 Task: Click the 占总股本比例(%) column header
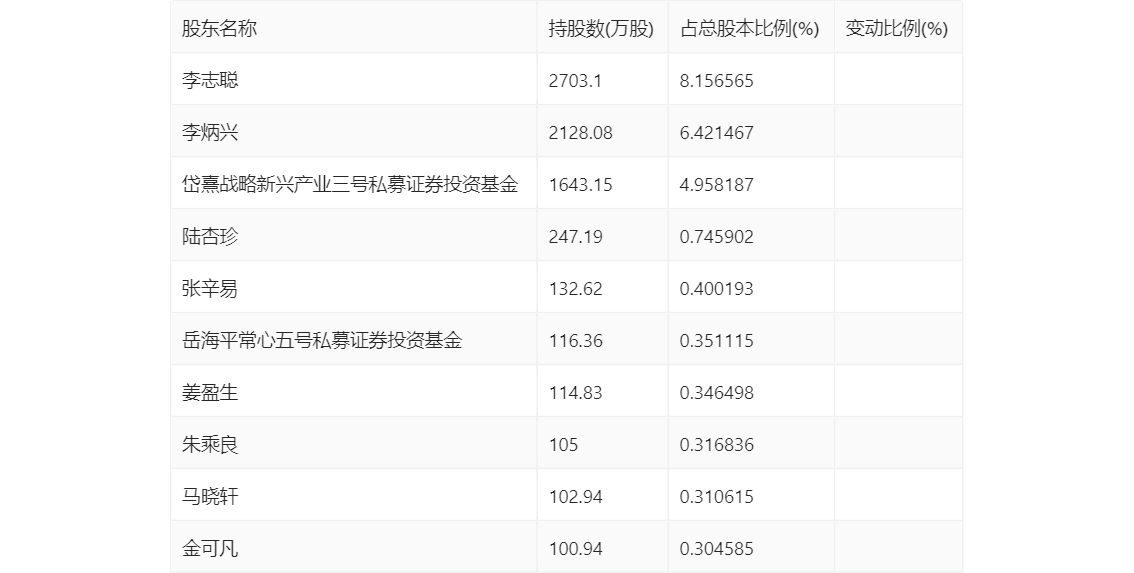[749, 29]
